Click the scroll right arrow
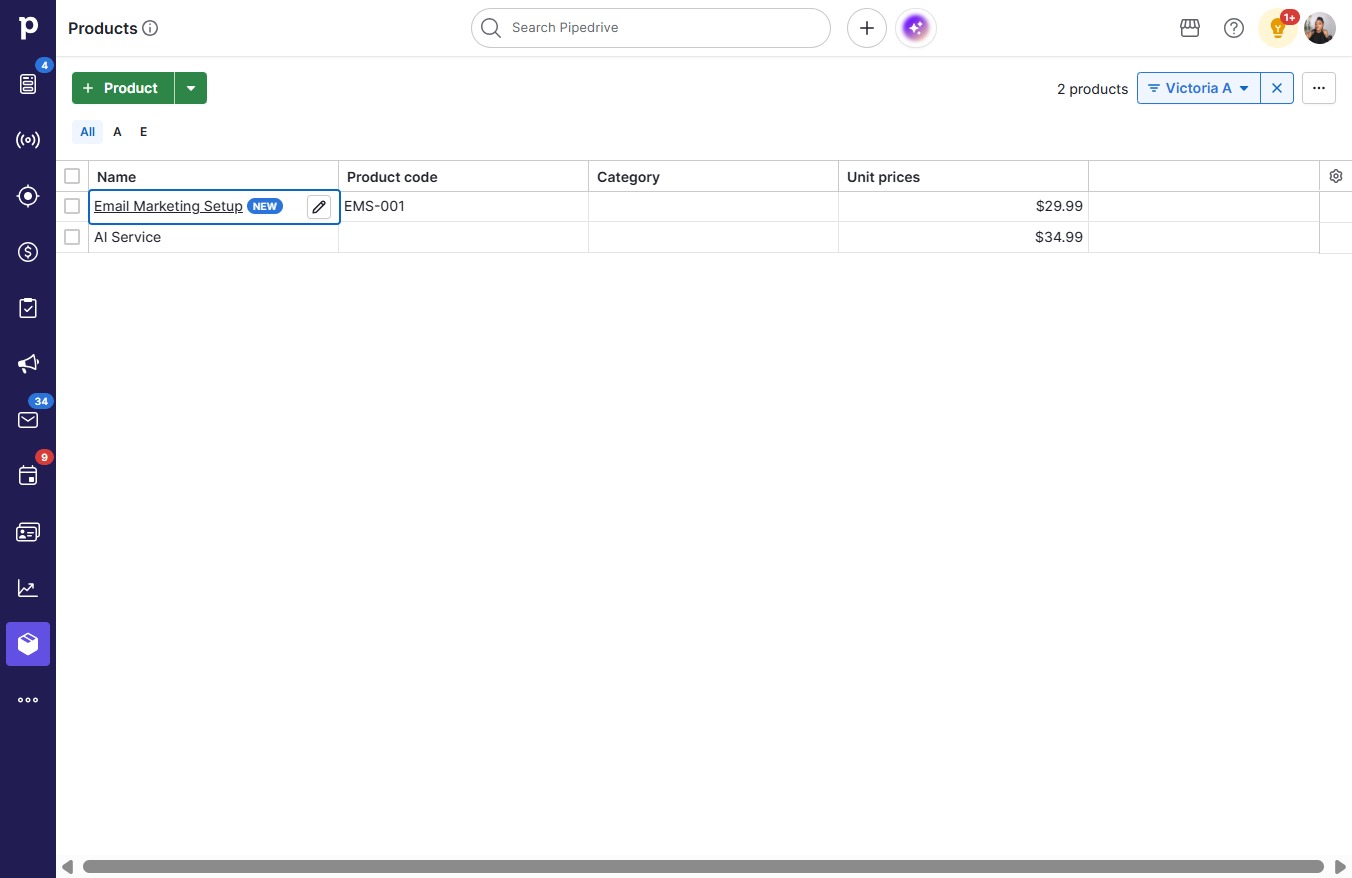The height and width of the screenshot is (878, 1352). pos(1340,867)
